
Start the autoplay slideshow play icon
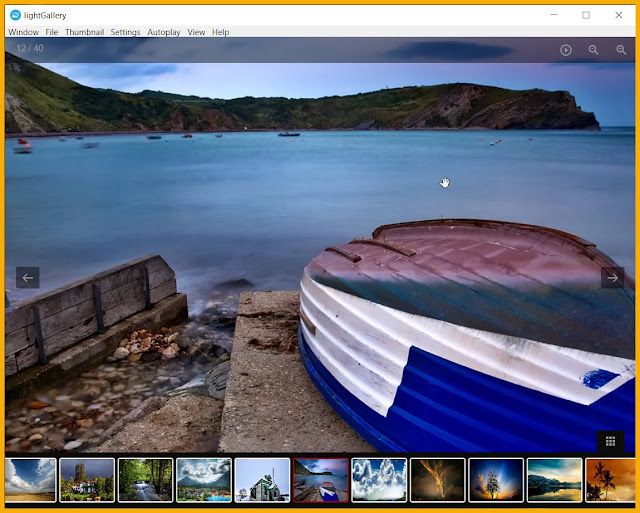[566, 50]
